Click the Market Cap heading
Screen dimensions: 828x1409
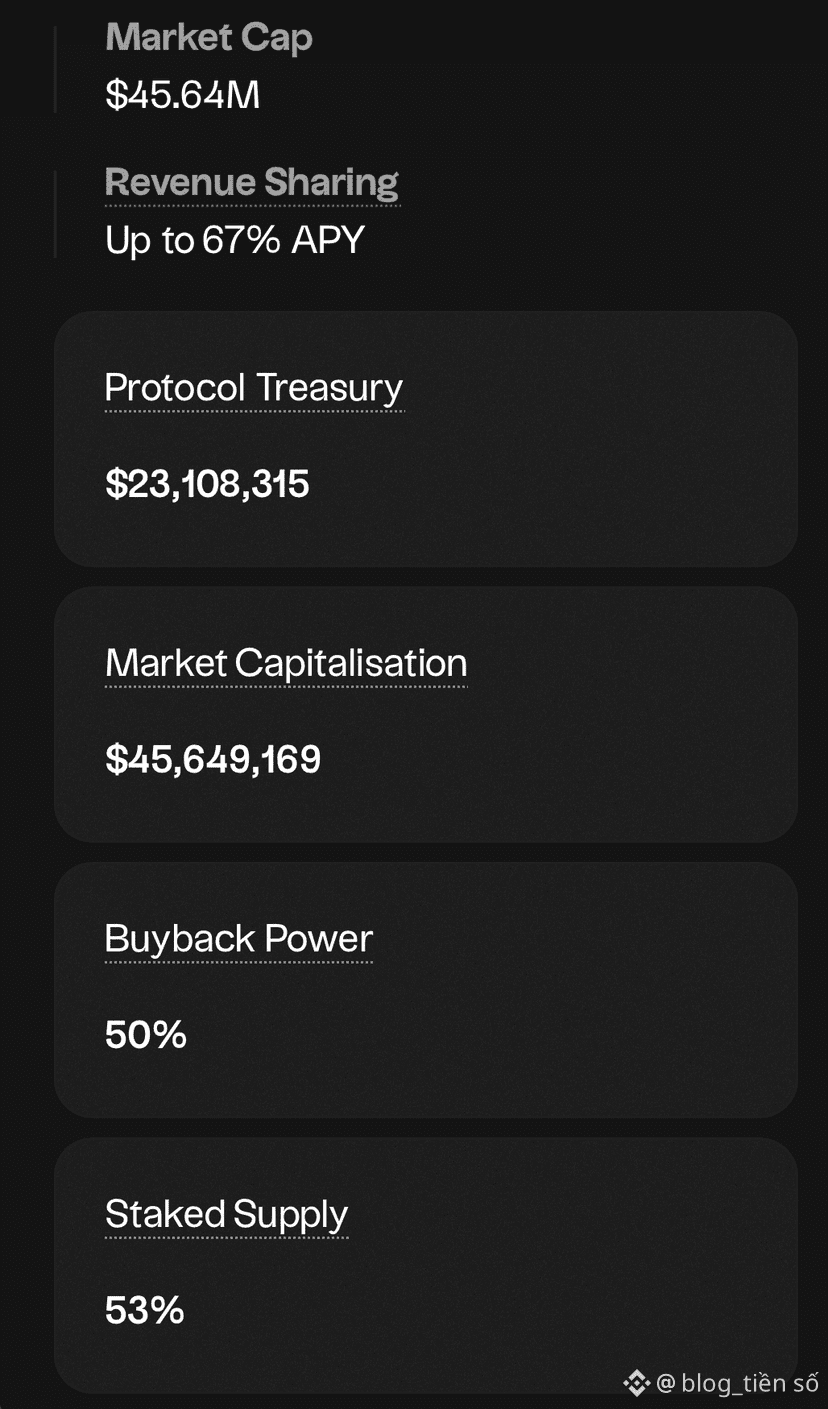click(209, 38)
